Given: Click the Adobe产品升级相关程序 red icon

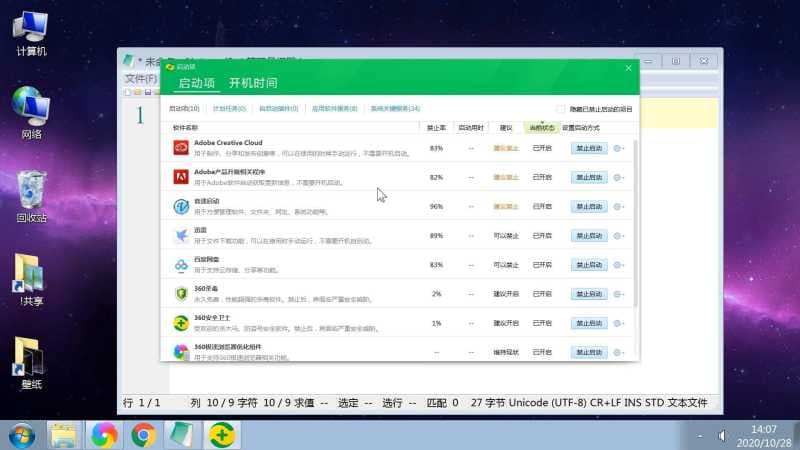Looking at the screenshot, I should click(x=181, y=177).
